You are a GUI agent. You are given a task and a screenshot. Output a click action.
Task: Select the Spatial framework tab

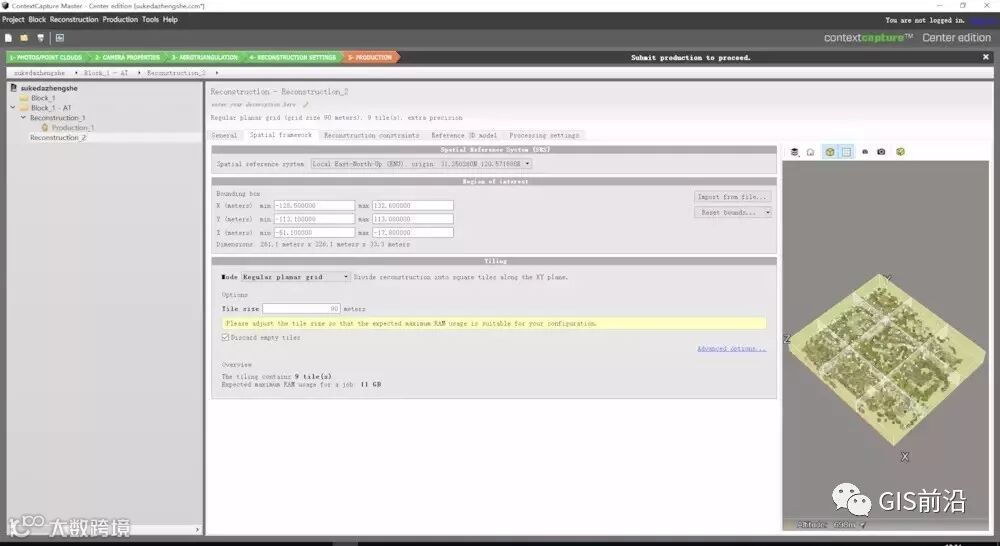281,135
